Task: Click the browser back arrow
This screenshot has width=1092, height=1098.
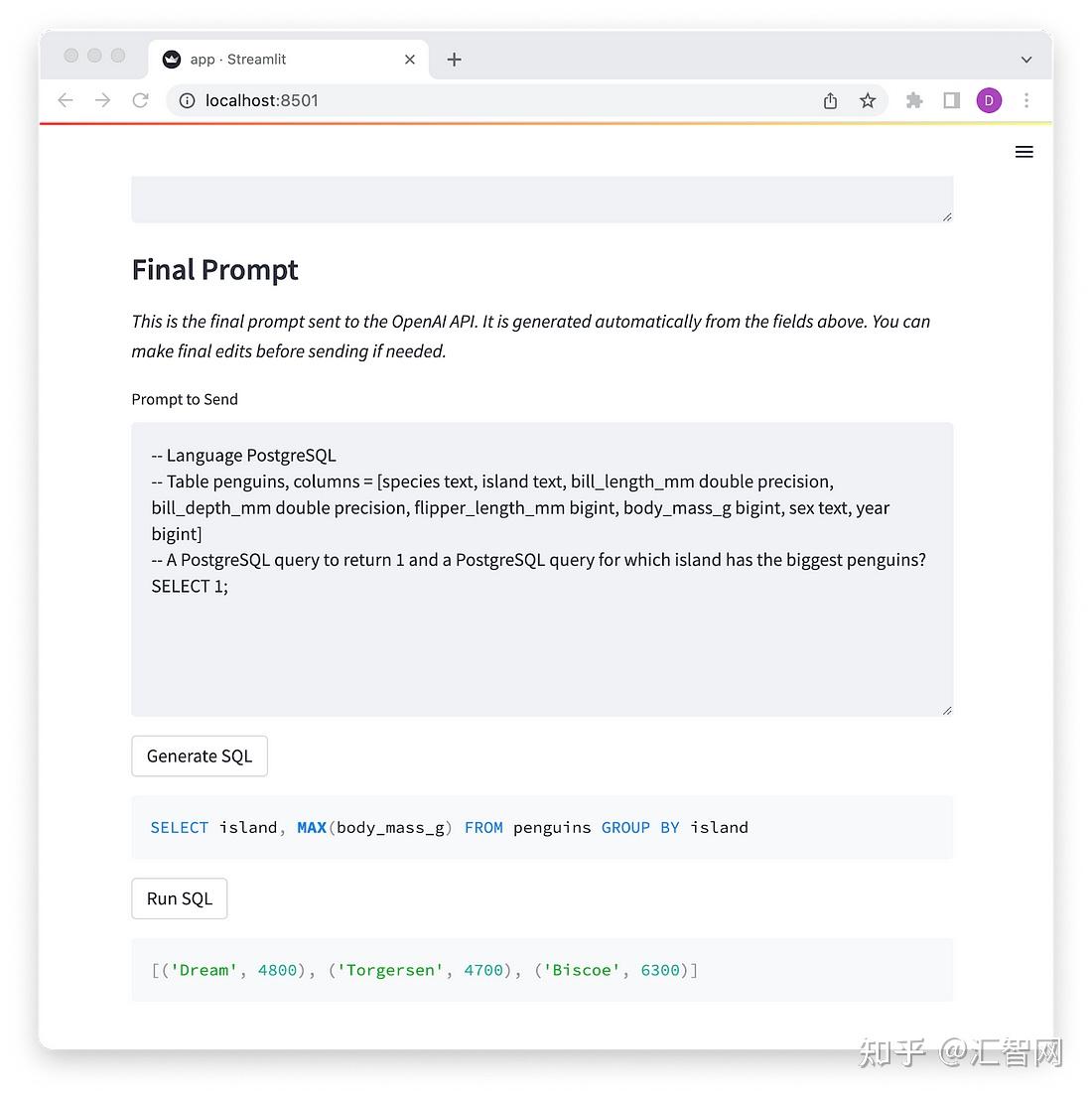Action: tap(66, 101)
